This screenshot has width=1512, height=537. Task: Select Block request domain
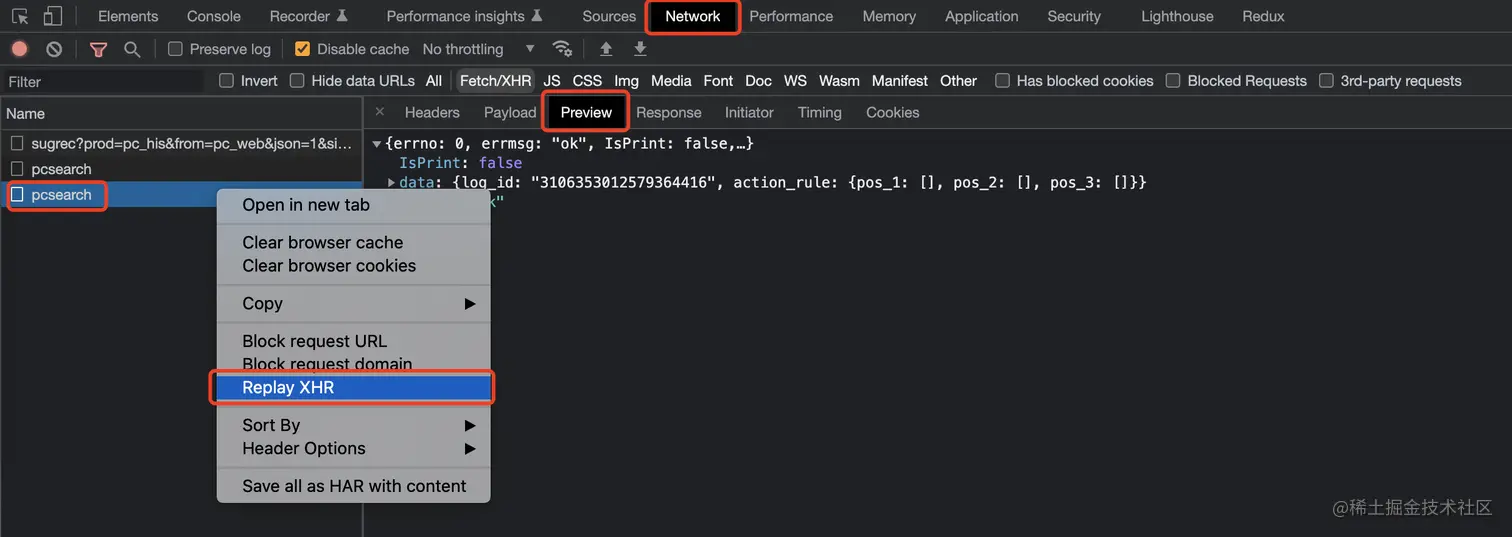point(354,364)
